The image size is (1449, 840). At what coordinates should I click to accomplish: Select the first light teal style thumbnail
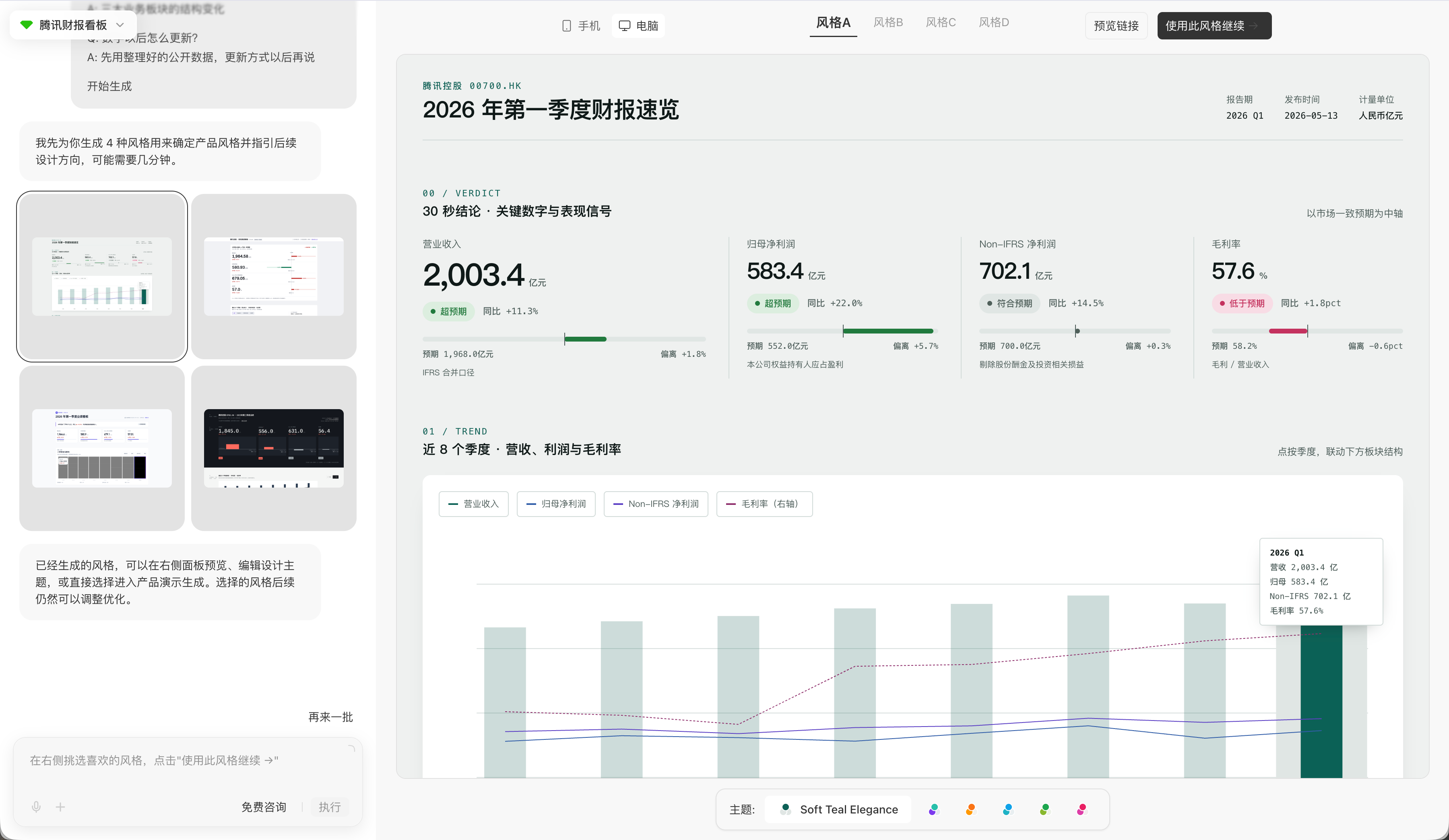(102, 276)
